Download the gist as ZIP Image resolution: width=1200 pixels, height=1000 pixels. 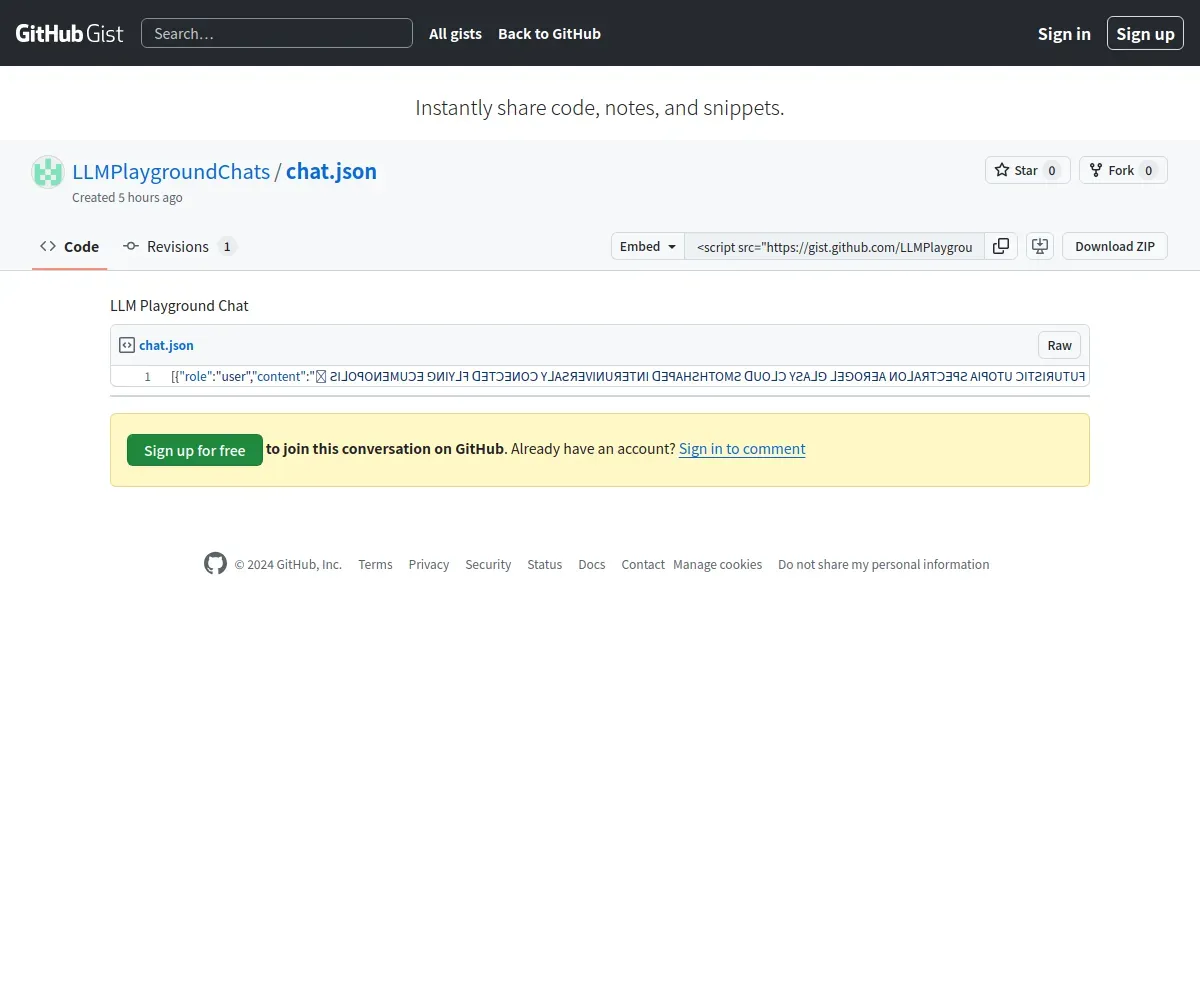click(x=1115, y=246)
